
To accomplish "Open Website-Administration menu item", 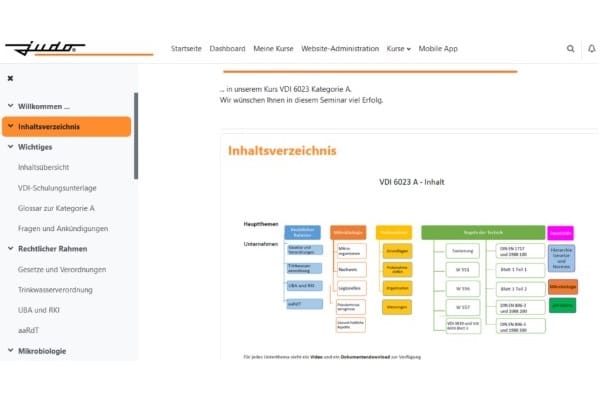I will tap(340, 48).
